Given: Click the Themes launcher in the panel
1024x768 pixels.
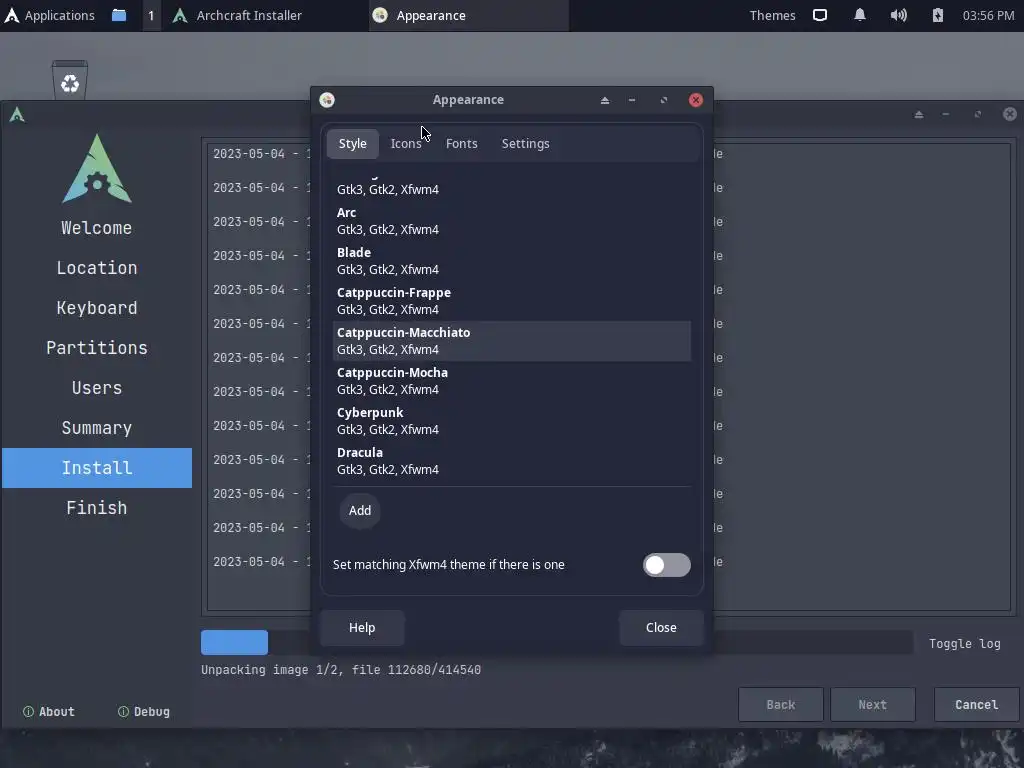Looking at the screenshot, I should click(772, 15).
